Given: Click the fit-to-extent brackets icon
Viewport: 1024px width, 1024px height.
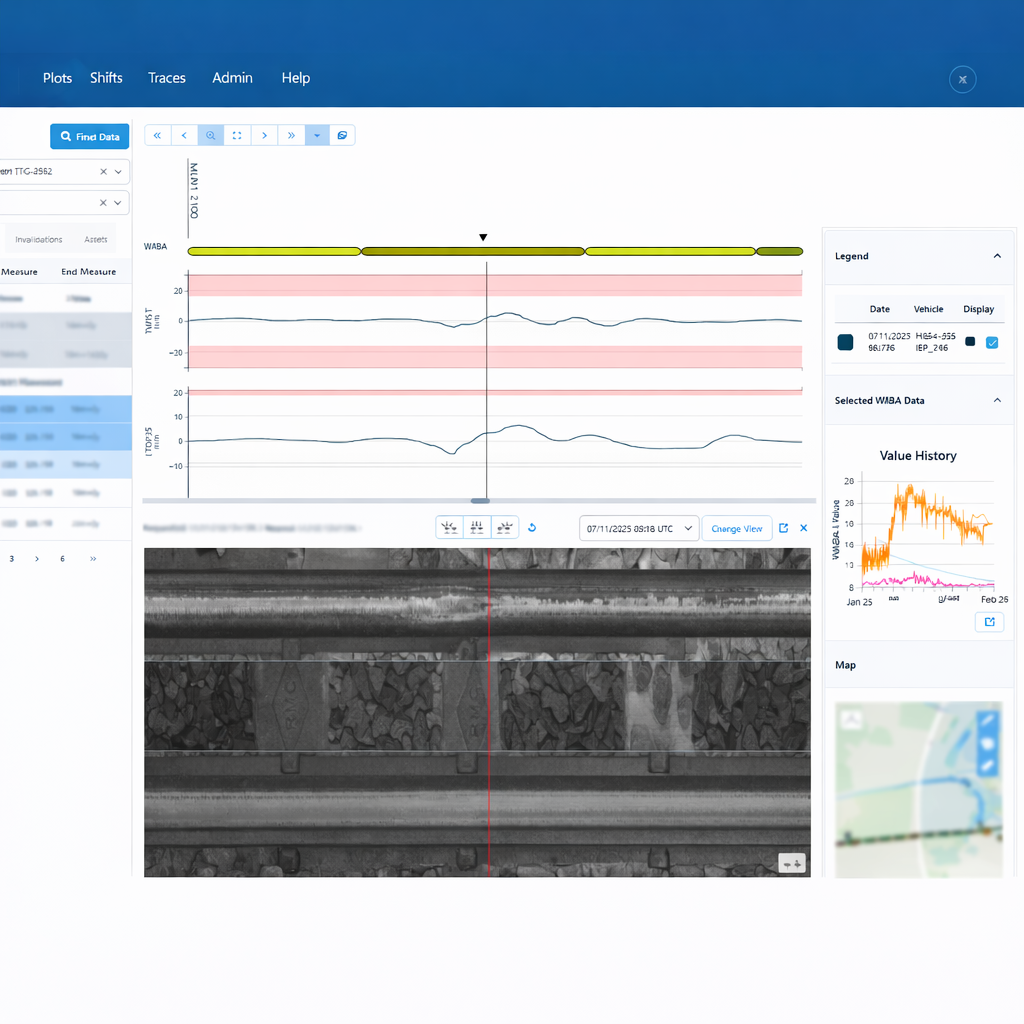Looking at the screenshot, I should tap(237, 135).
